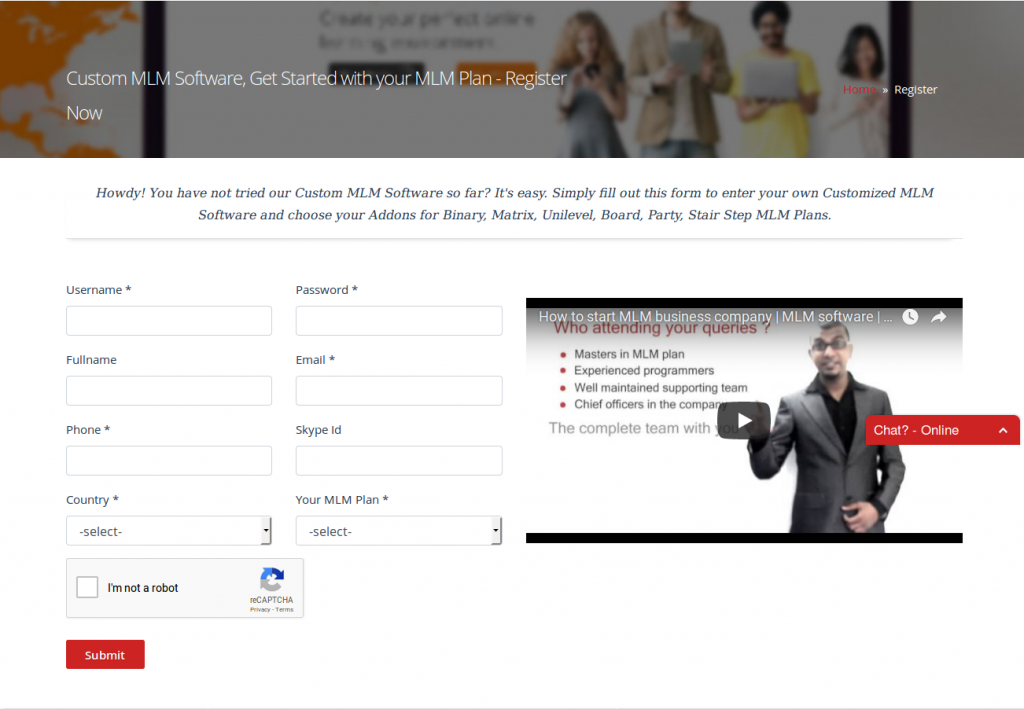Viewport: 1024px width, 709px height.
Task: Click inside the Username input field
Action: click(168, 320)
